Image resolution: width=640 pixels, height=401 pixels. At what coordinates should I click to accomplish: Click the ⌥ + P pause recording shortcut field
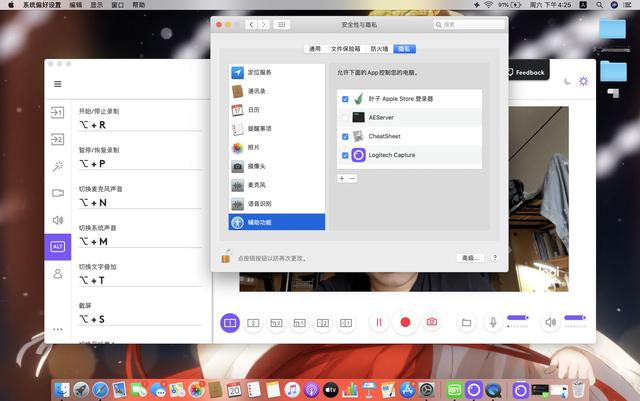tap(140, 163)
